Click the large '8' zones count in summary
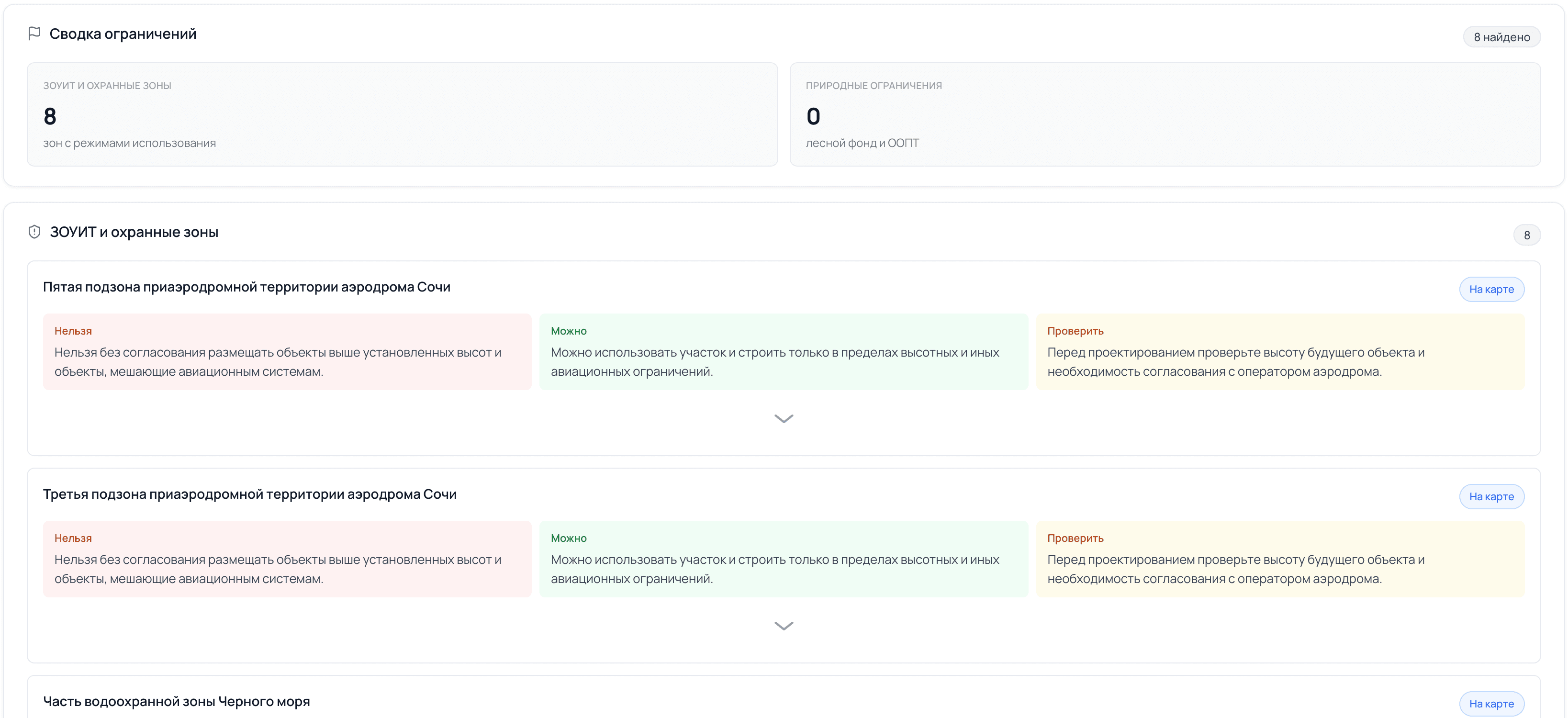The image size is (1568, 718). click(x=50, y=116)
